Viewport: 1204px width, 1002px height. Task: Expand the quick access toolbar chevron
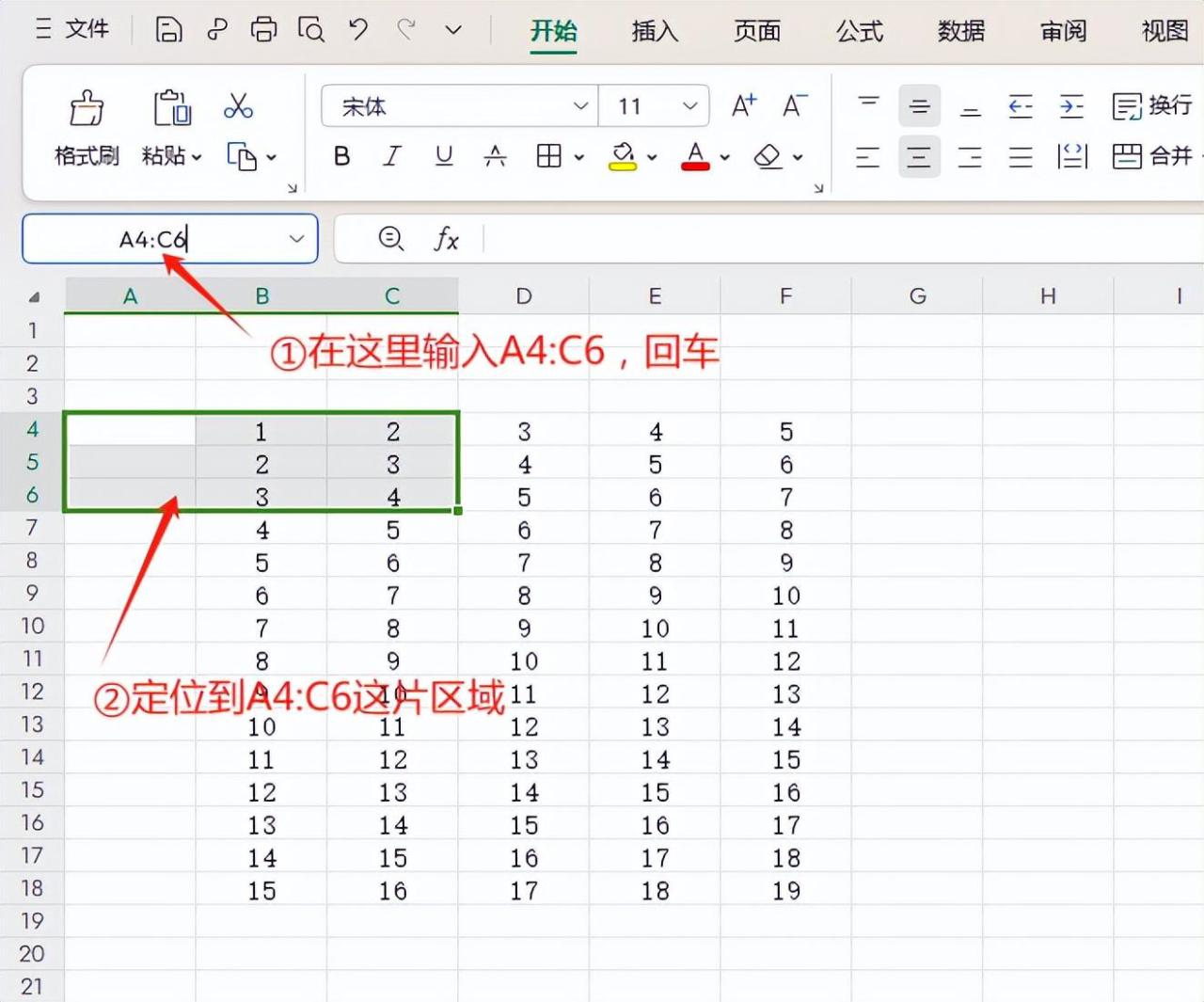pos(453,30)
